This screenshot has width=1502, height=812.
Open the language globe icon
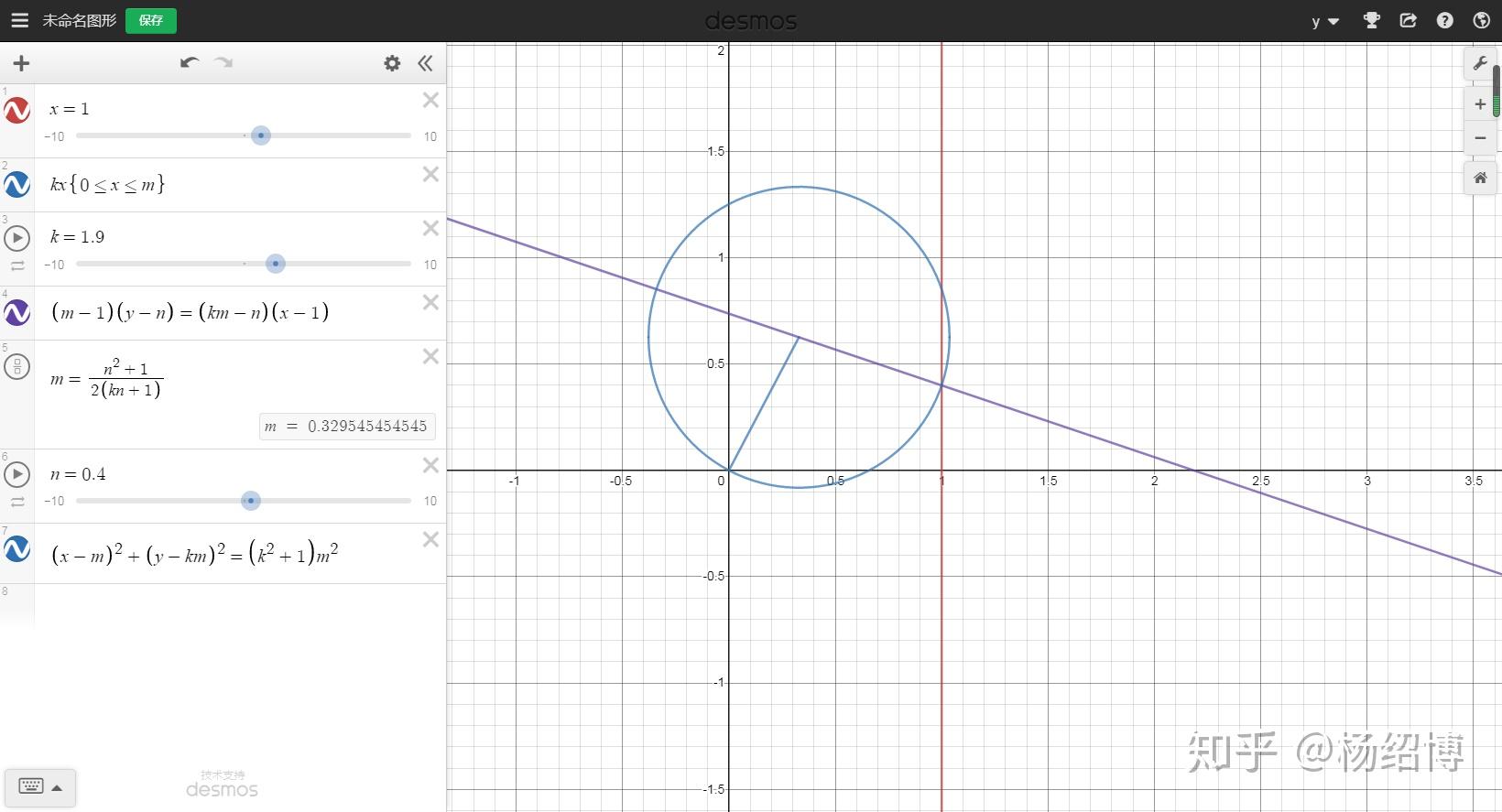pos(1481,20)
